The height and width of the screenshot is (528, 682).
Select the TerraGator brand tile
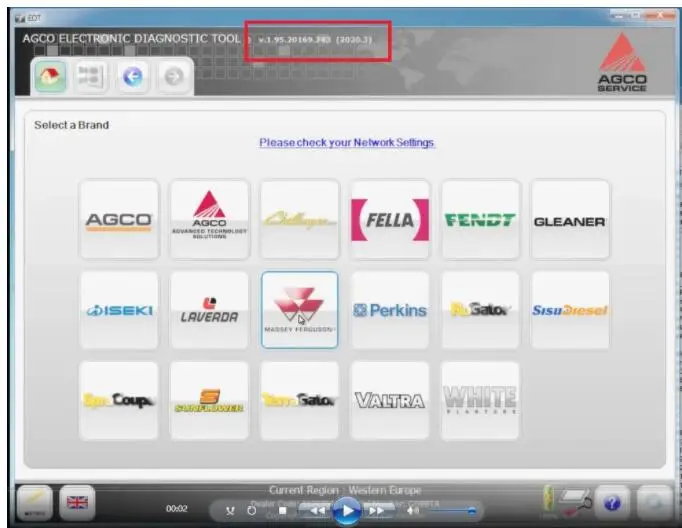point(300,400)
